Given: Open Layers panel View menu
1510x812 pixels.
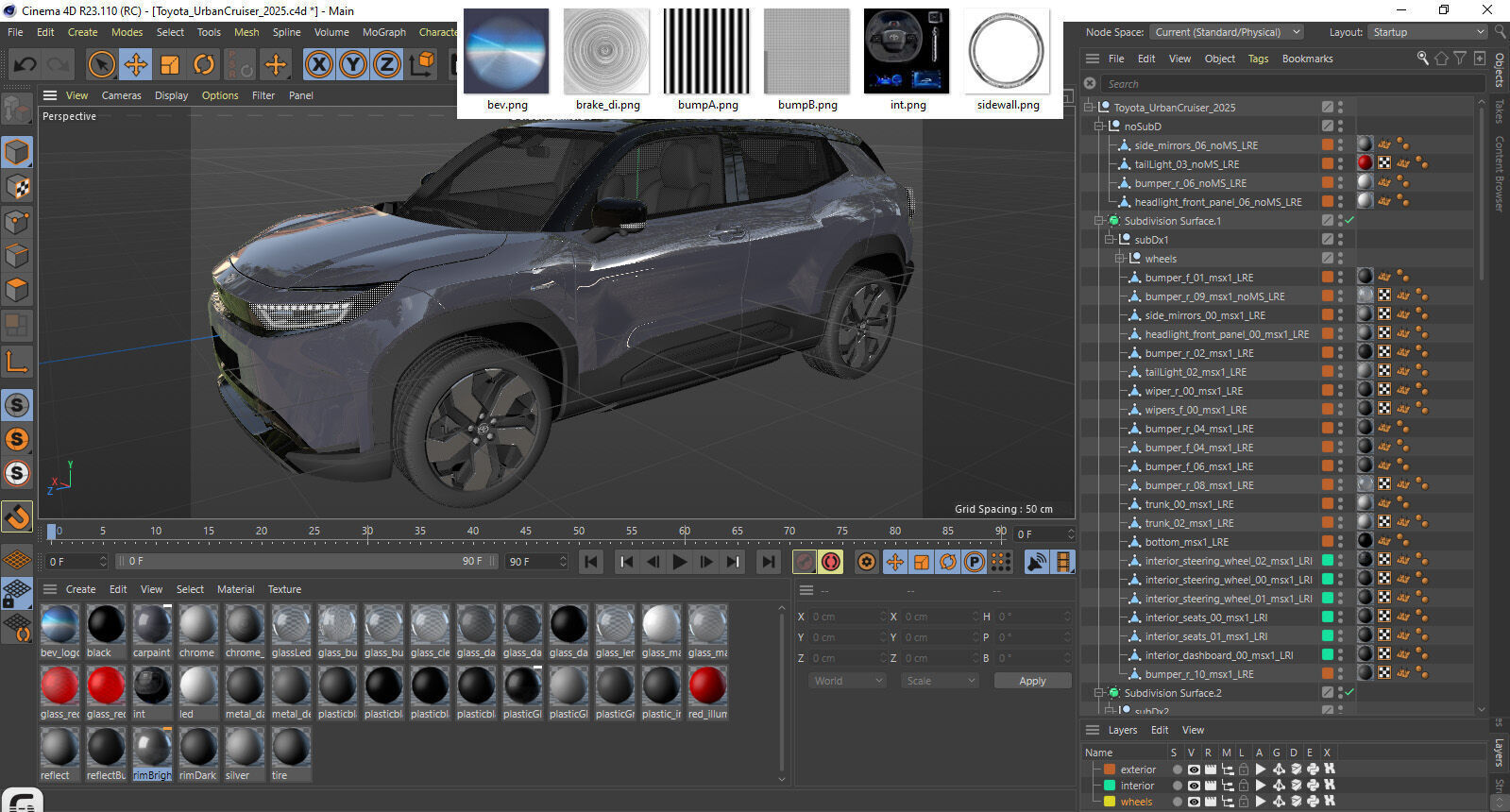Looking at the screenshot, I should pos(1194,730).
